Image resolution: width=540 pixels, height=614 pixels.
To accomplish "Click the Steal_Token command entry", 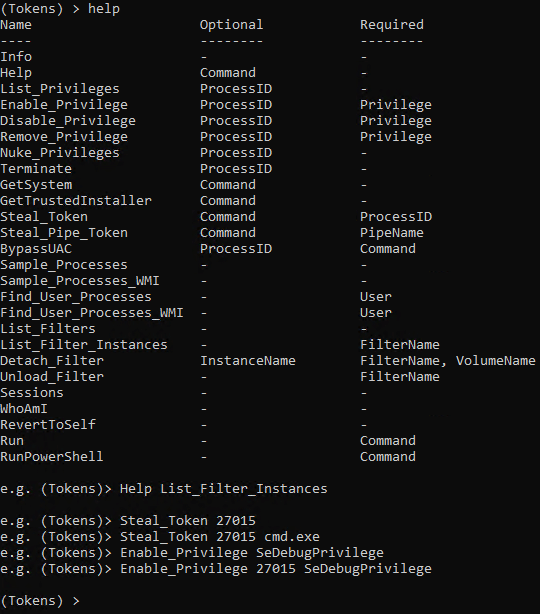I will point(44,217).
